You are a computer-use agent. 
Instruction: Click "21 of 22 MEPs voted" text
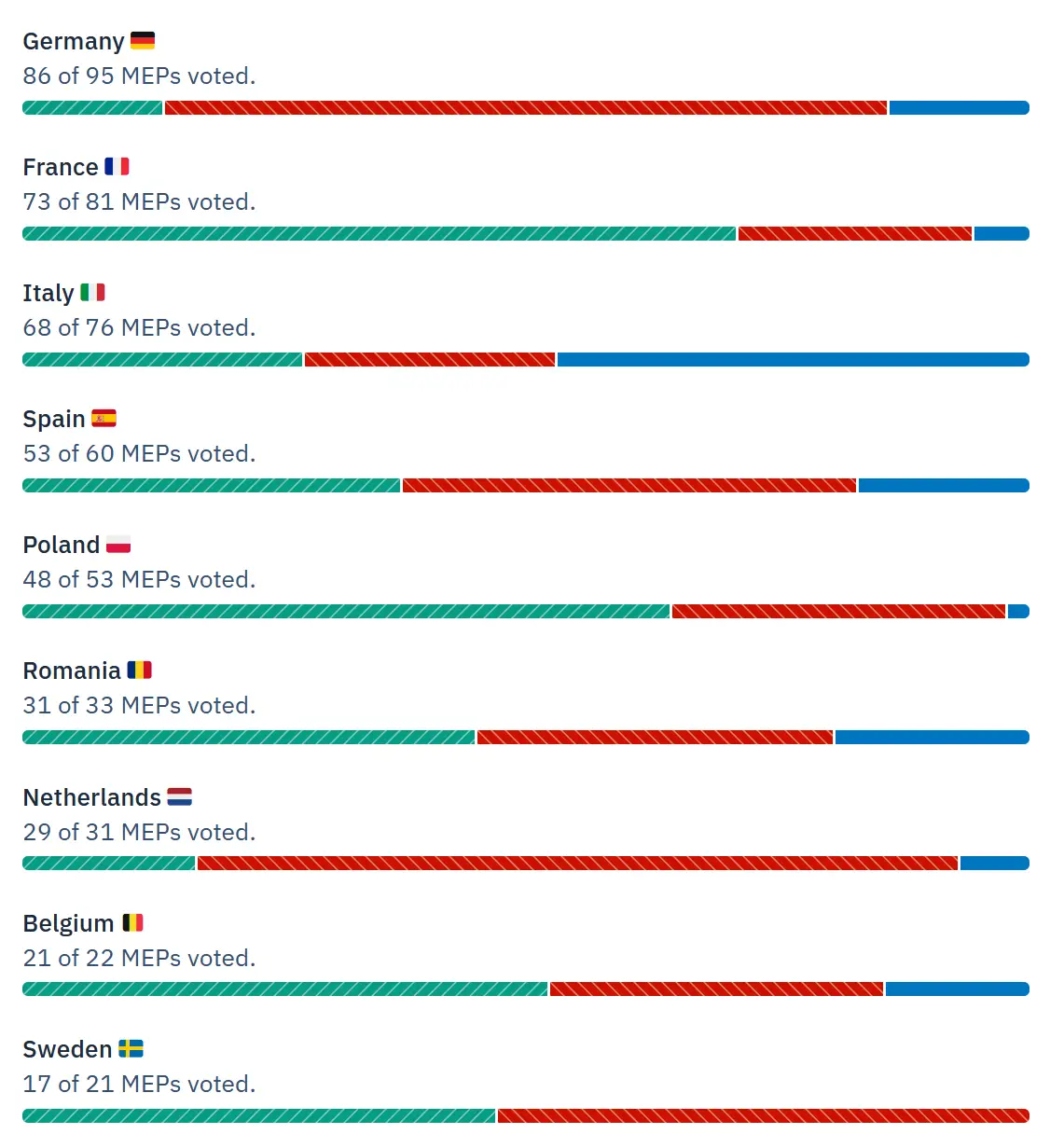[x=139, y=958]
